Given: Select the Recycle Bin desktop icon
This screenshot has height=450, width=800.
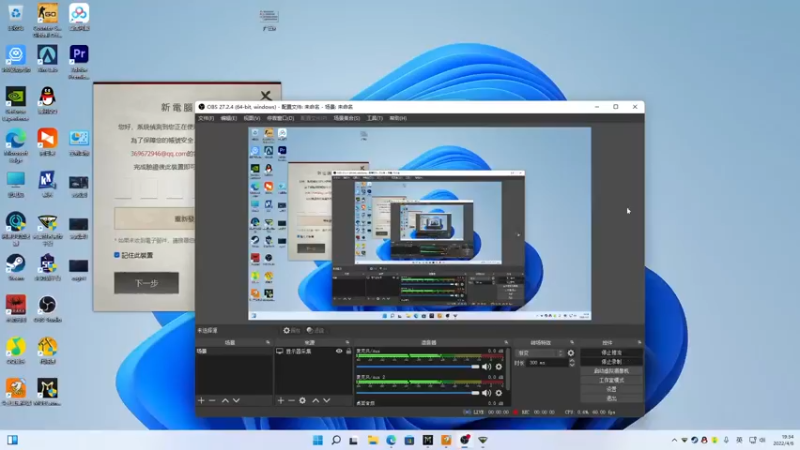Looking at the screenshot, I should 16,17.
